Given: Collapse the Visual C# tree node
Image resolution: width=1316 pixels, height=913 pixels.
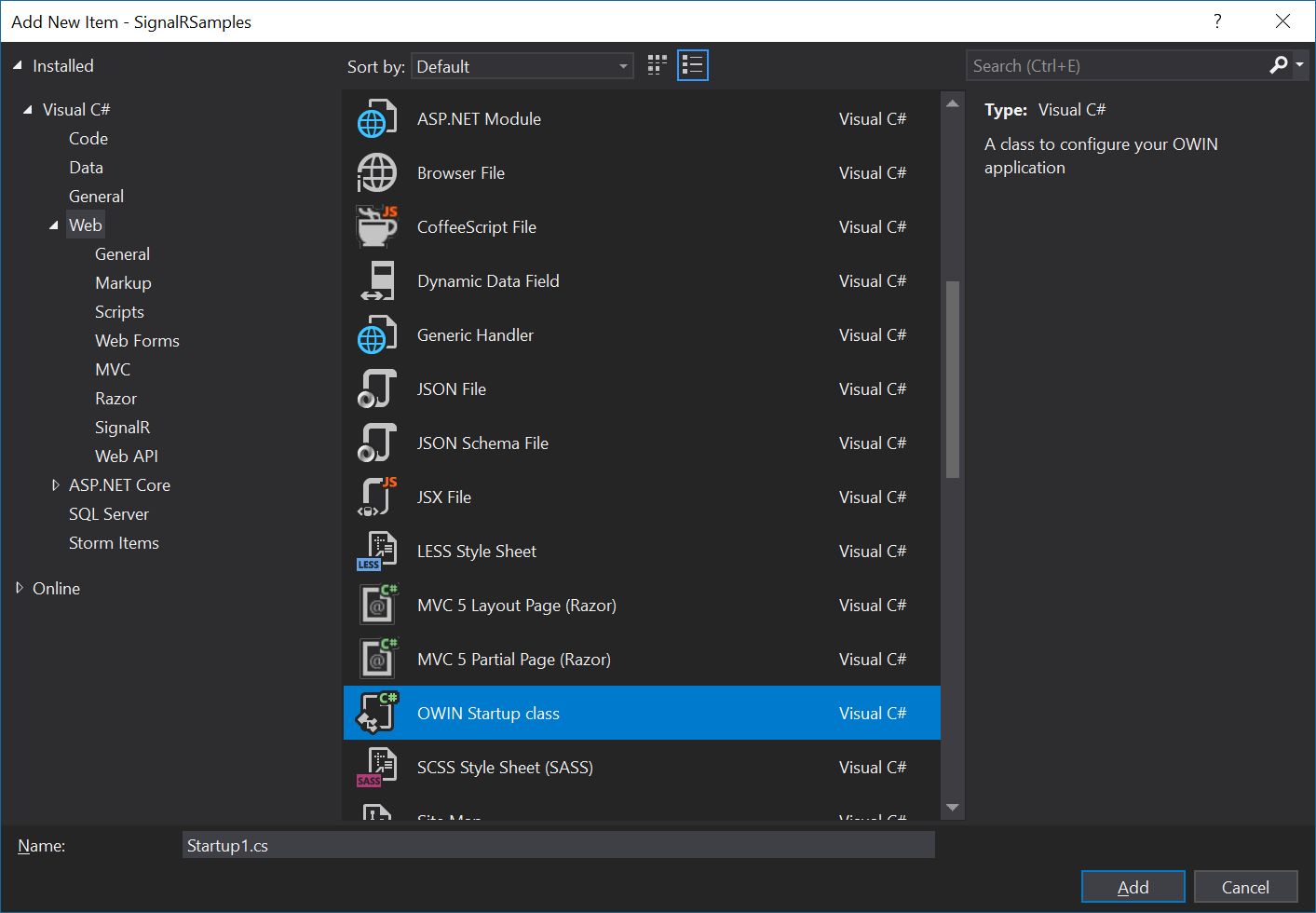Looking at the screenshot, I should tap(28, 109).
